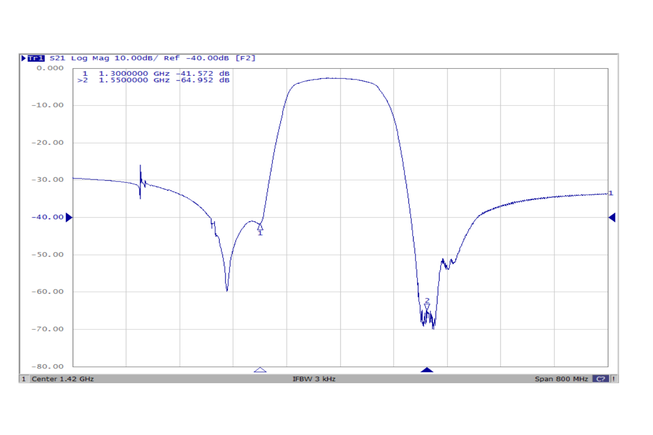Select the marker 2 readout row at 1.55 GHz

click(x=156, y=81)
